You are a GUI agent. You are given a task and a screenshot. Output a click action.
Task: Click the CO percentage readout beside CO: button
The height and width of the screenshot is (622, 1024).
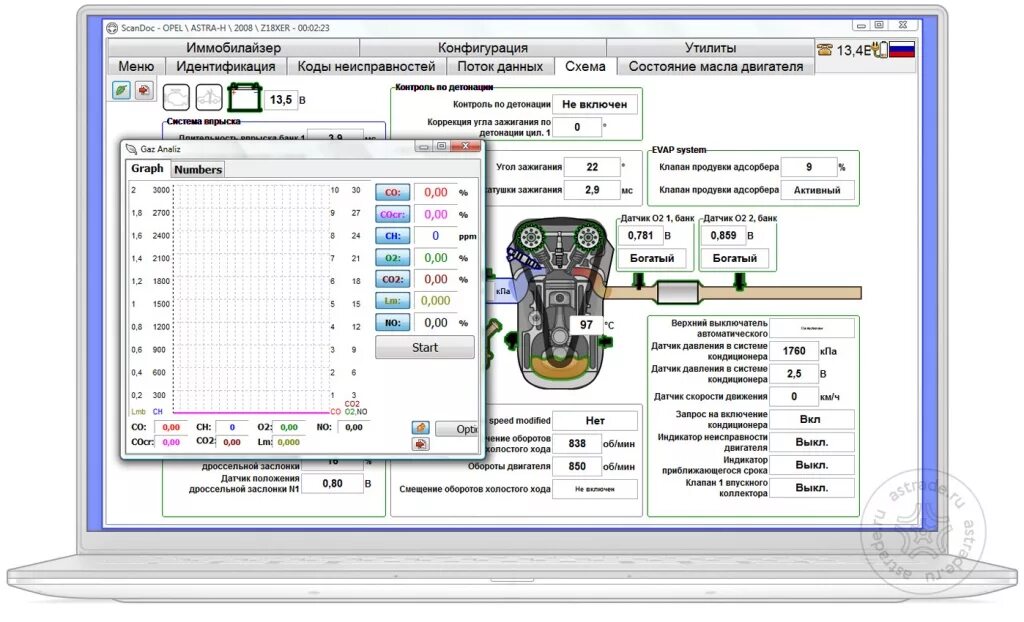[436, 193]
